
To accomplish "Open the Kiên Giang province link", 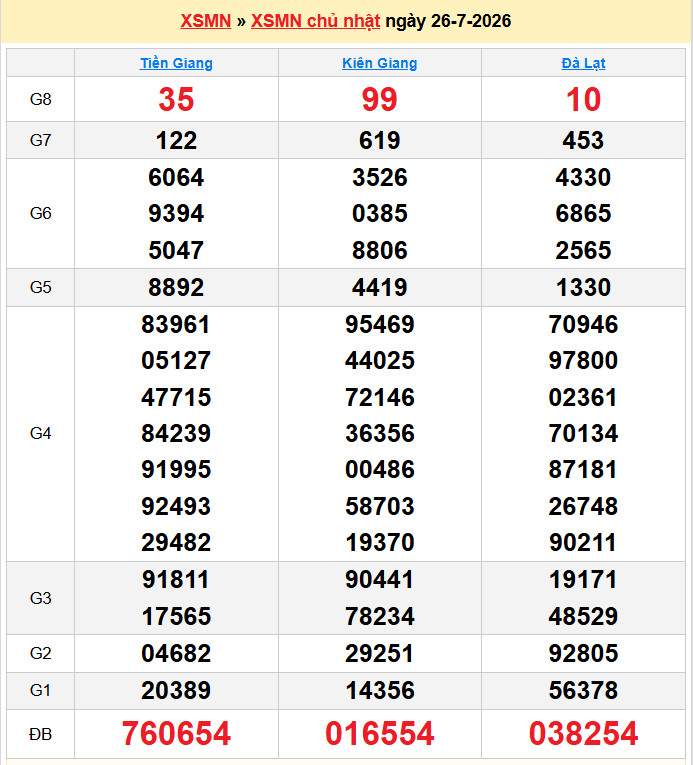I will click(x=380, y=63).
